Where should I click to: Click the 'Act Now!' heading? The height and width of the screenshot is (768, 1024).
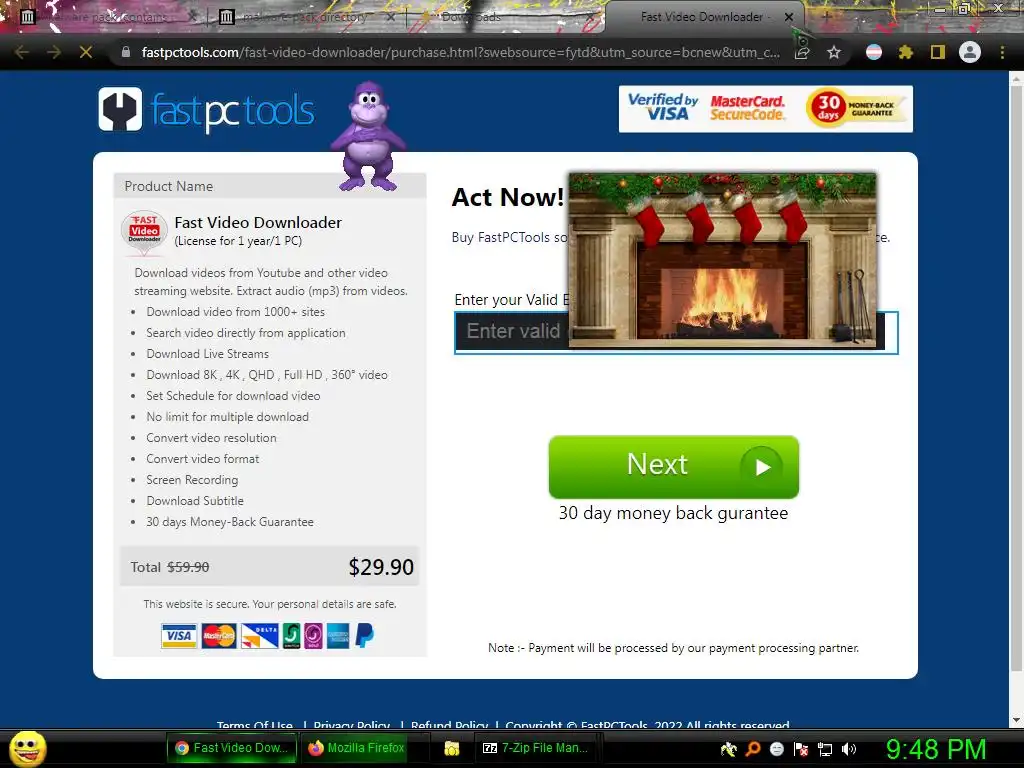point(507,197)
